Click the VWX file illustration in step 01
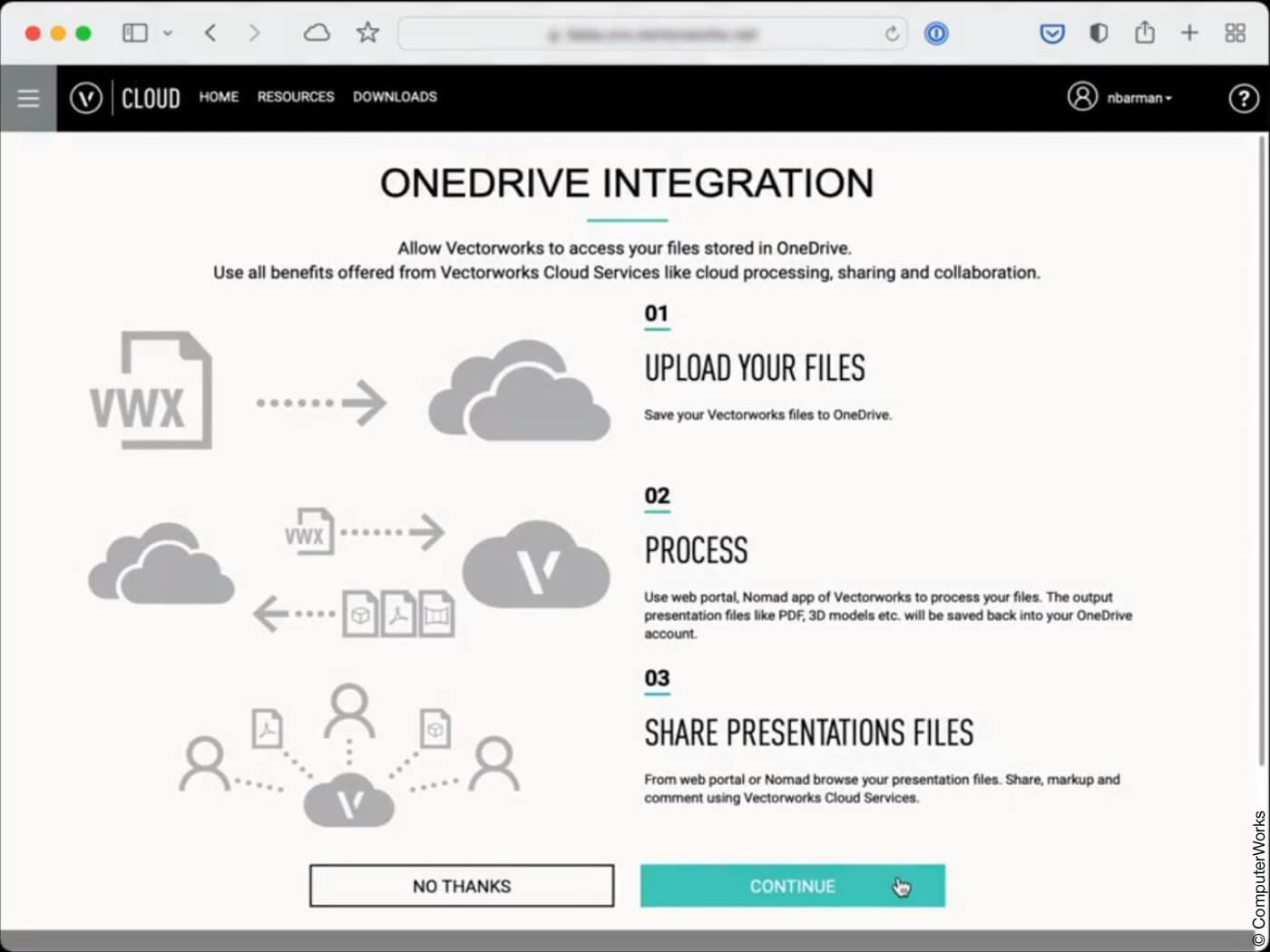Screen dimensions: 1270x952 pyautogui.click(x=151, y=390)
